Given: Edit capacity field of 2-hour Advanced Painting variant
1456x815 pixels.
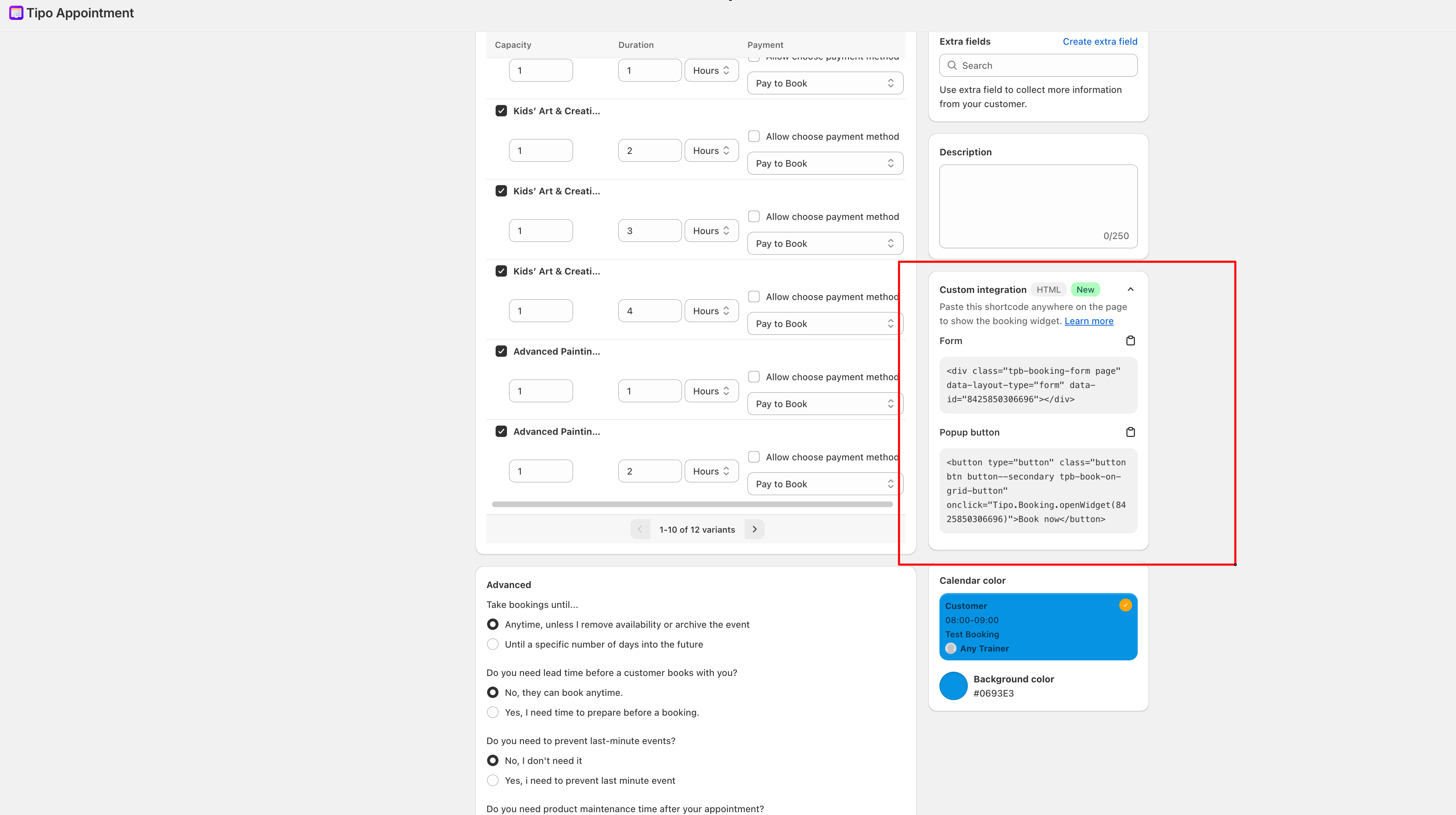Looking at the screenshot, I should pyautogui.click(x=540, y=471).
